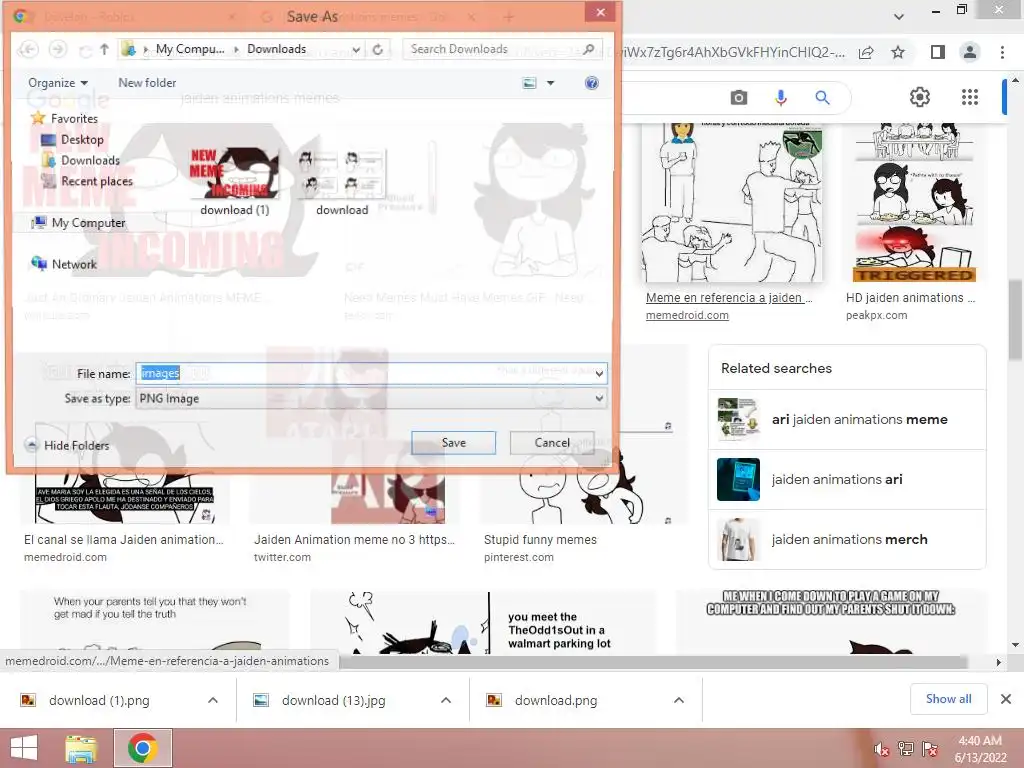Refresh the Downloads folder view
The height and width of the screenshot is (768, 1024).
377,49
